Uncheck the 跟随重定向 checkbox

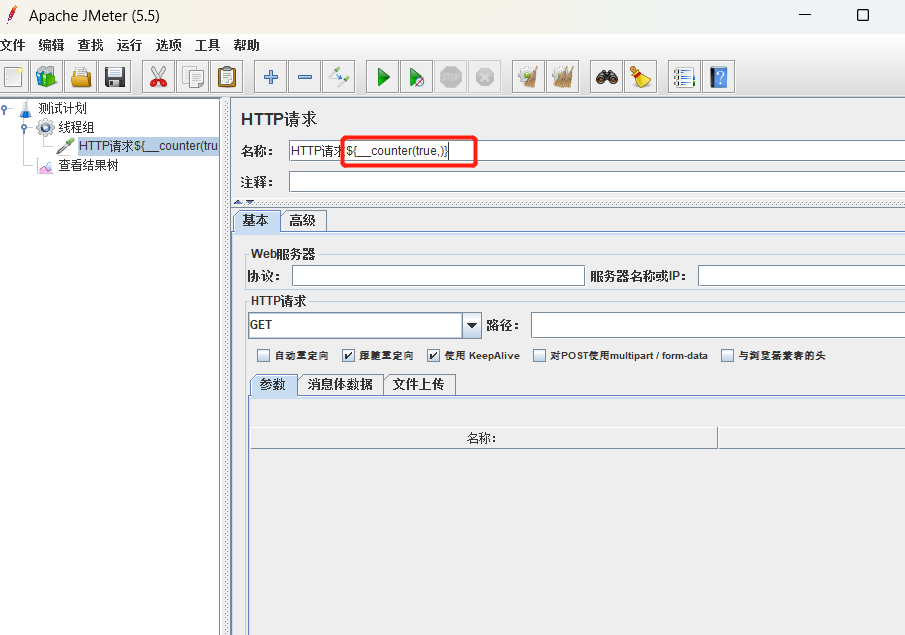[348, 356]
